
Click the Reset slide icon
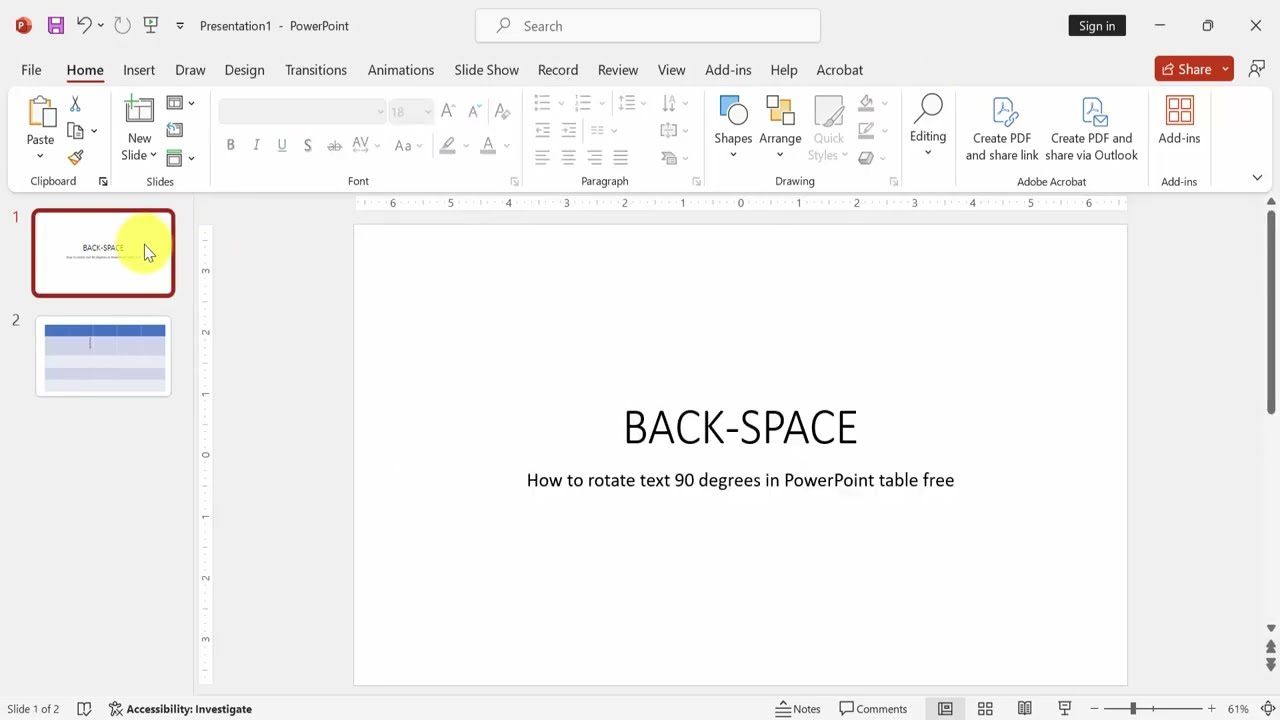[x=175, y=130]
